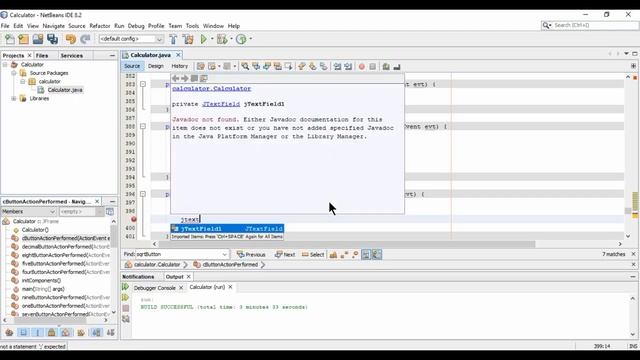This screenshot has height=360, width=640.
Task: Click the Stop Macro Recording icon
Action: (x=373, y=67)
